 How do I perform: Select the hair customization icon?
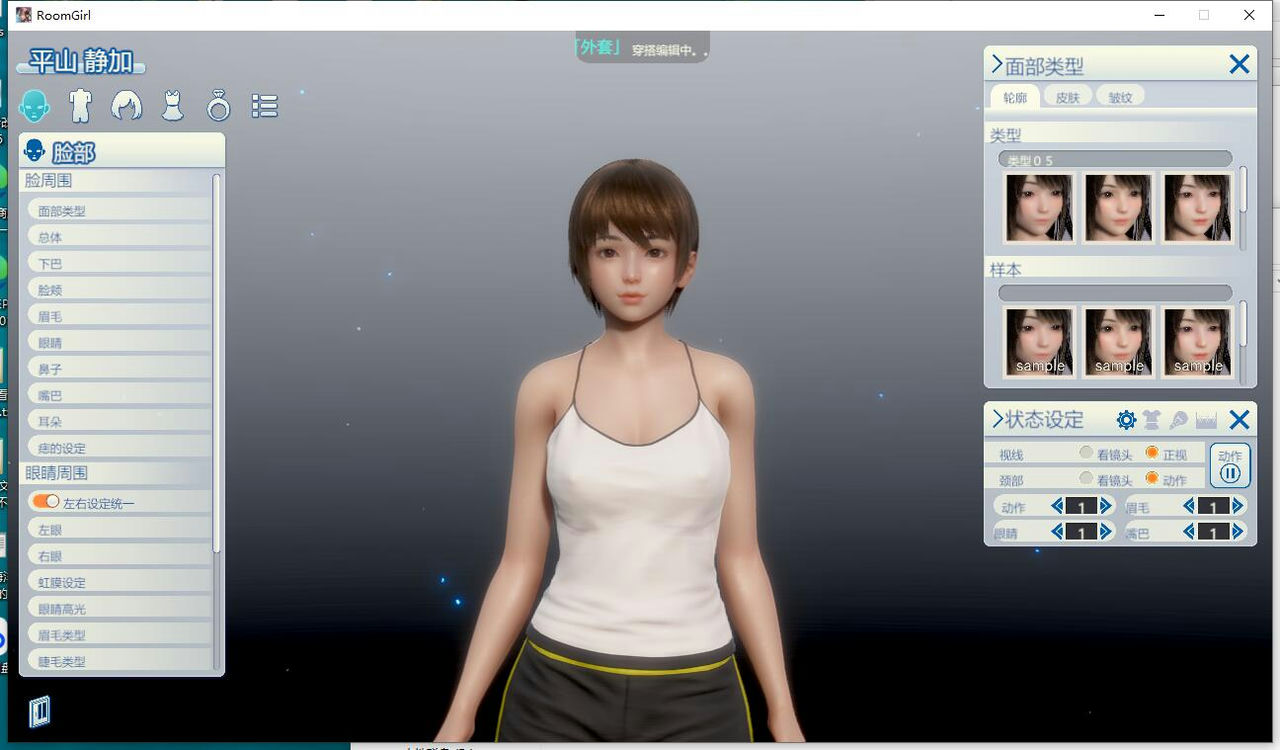(x=128, y=104)
